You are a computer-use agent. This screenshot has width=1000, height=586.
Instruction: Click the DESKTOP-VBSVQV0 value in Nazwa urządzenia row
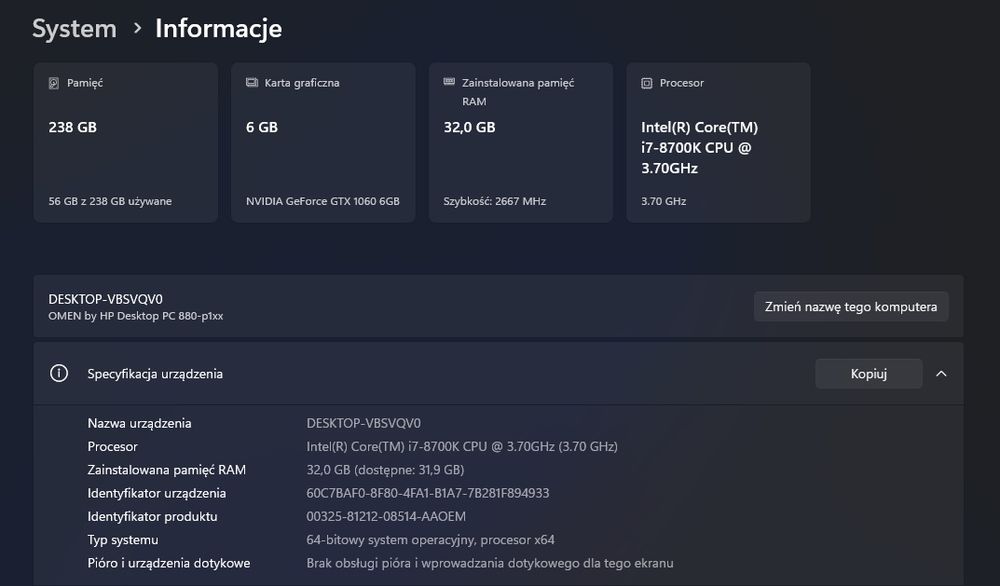pyautogui.click(x=364, y=423)
